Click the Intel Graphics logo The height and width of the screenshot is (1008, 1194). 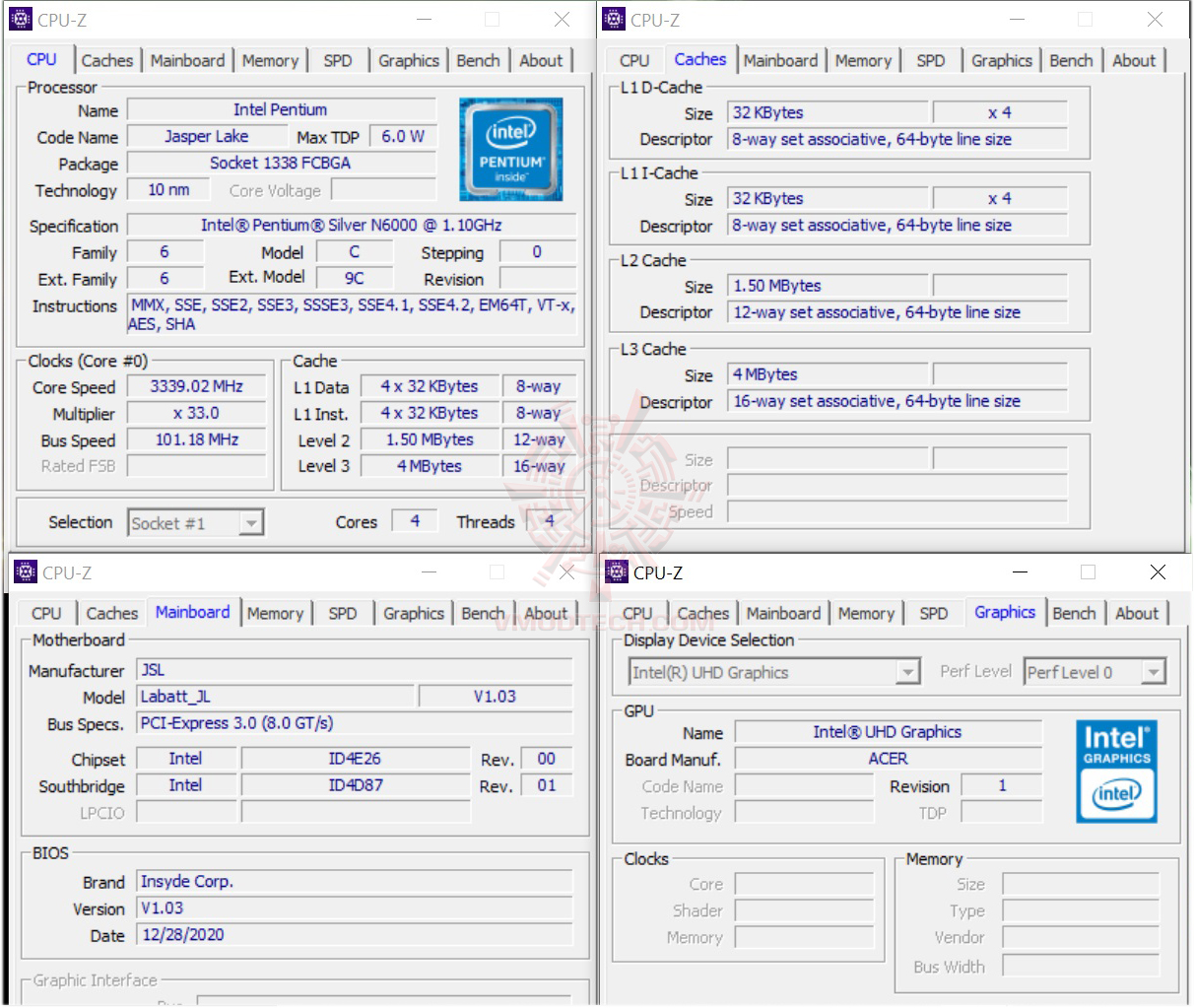tap(1116, 772)
